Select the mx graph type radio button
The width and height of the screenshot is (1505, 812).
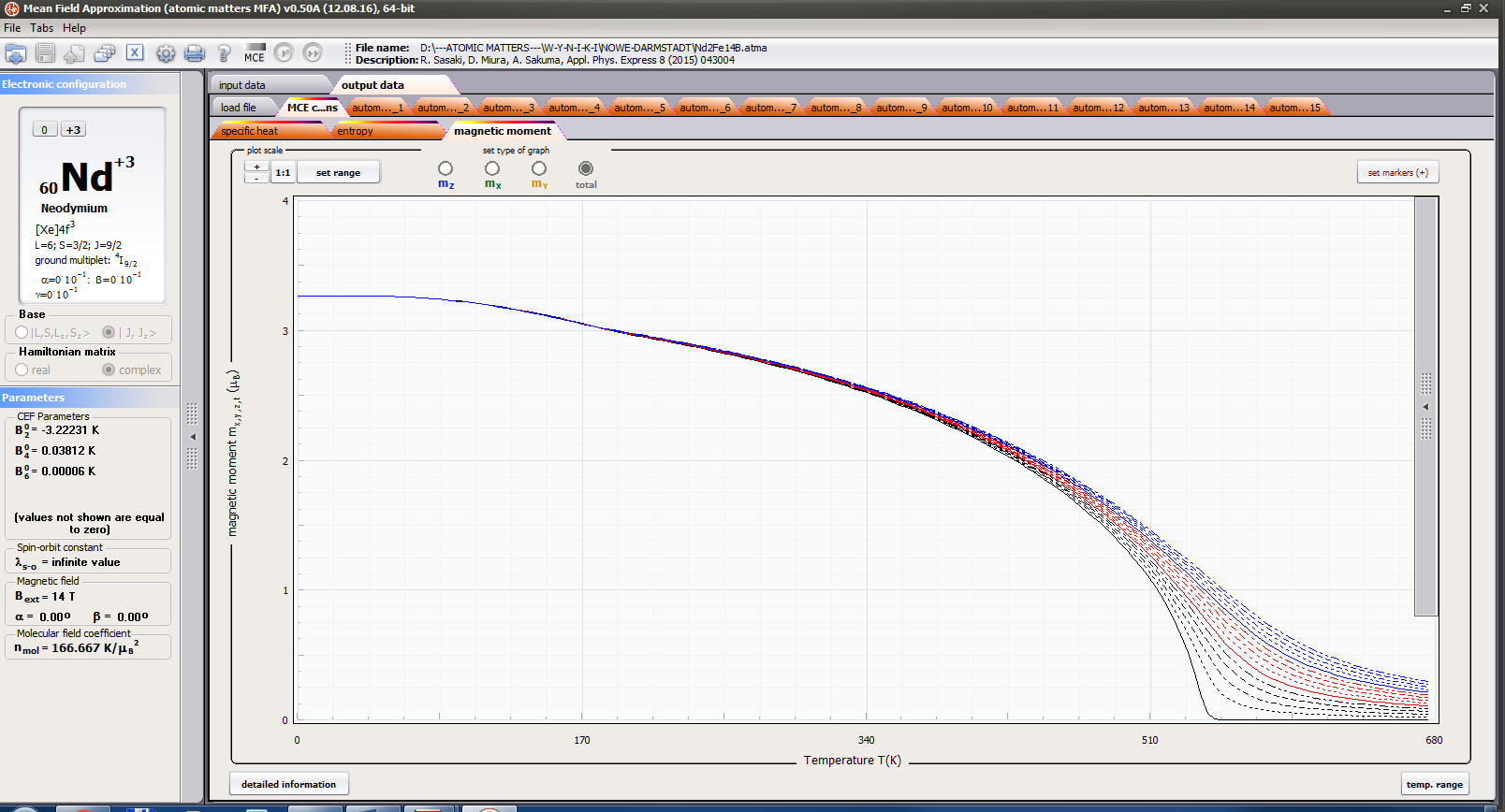click(492, 168)
